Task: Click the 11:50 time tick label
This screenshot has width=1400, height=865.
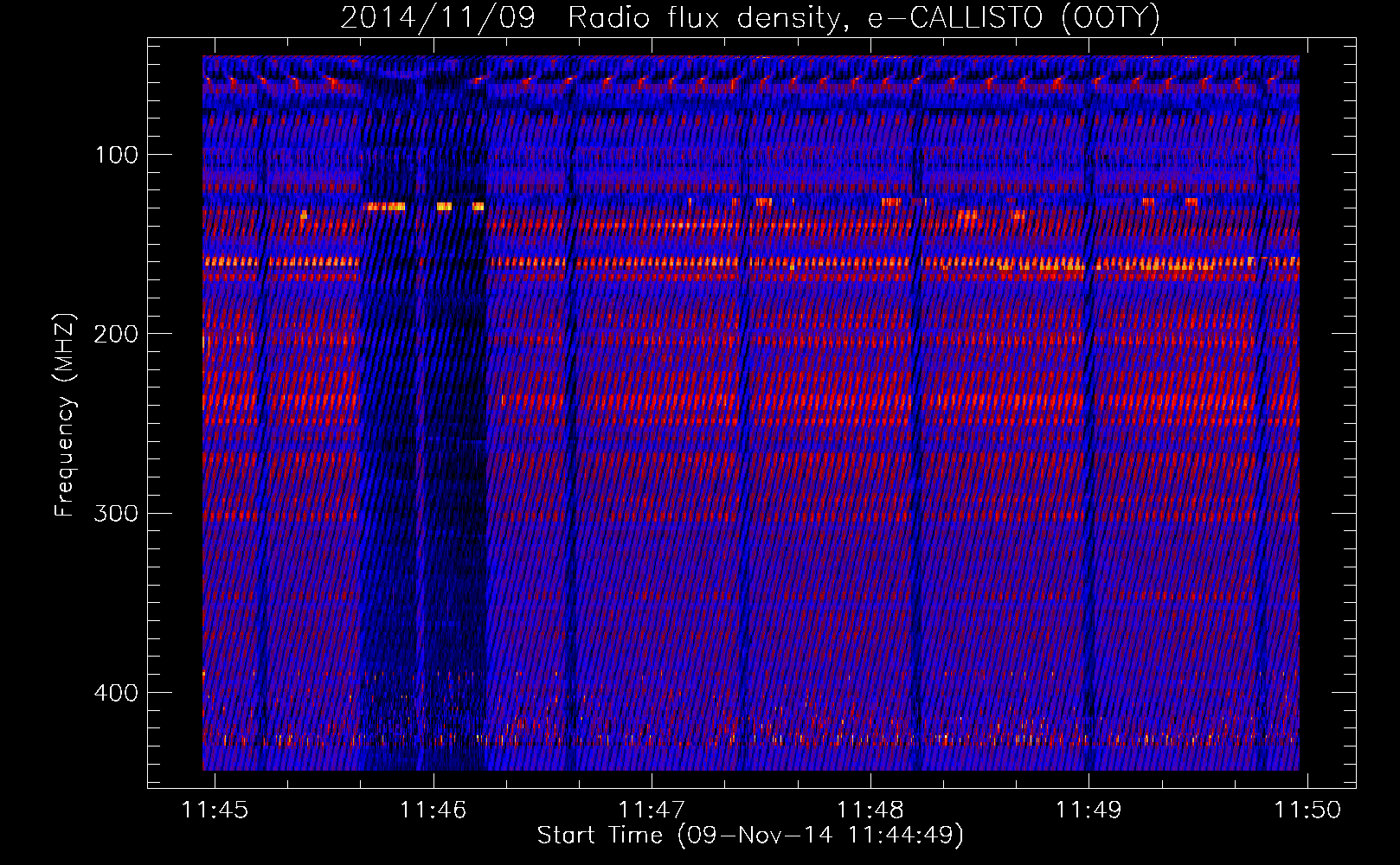Action: tap(1307, 810)
